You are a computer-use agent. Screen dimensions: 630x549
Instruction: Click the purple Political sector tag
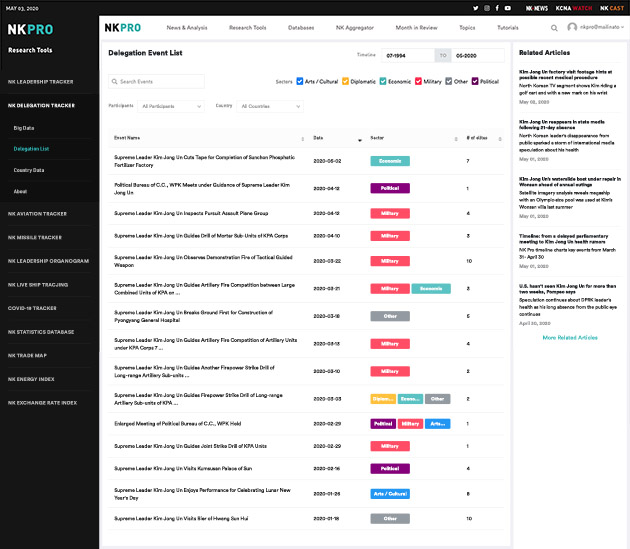click(389, 187)
